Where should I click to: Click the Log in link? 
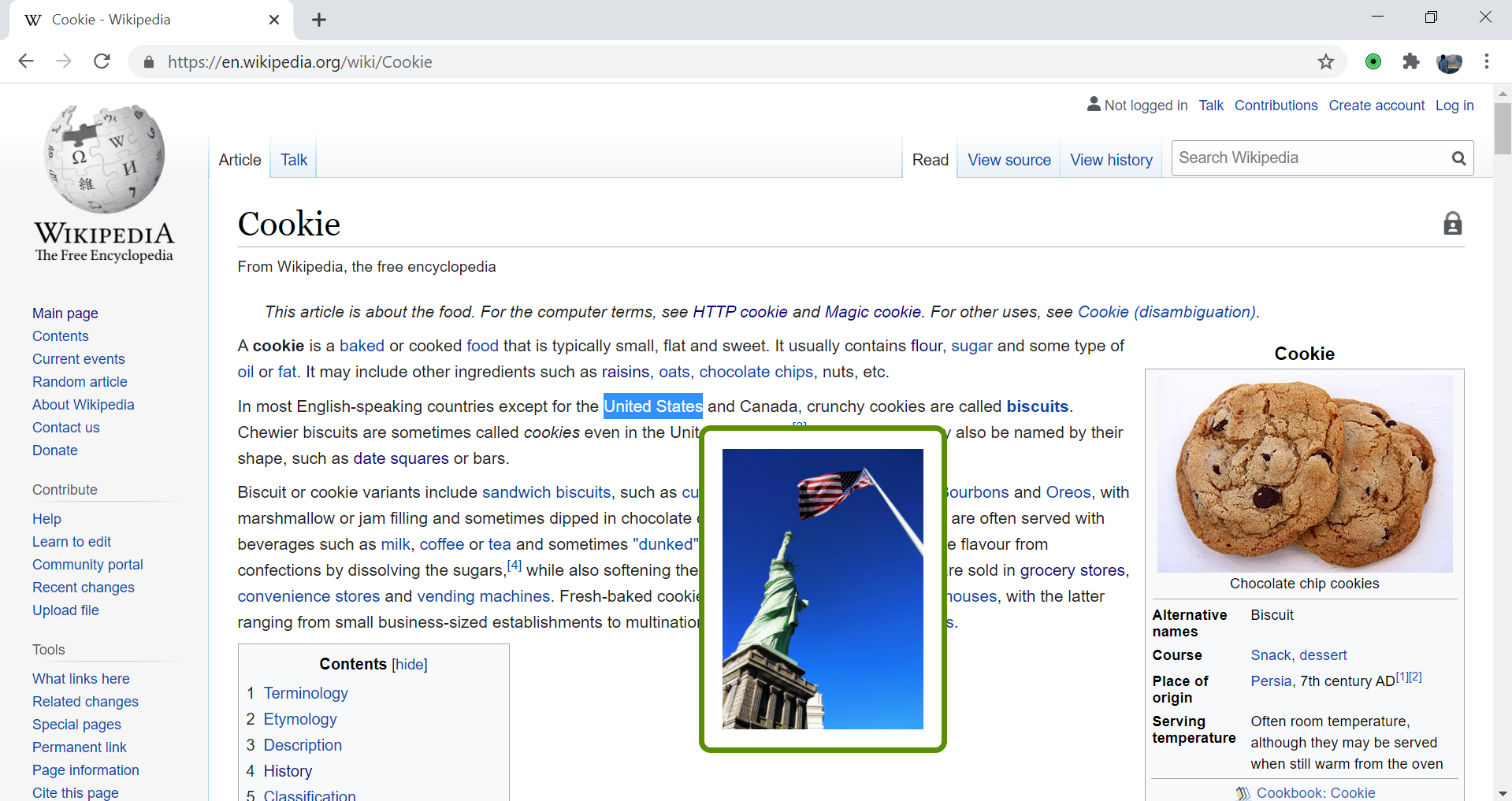1454,106
